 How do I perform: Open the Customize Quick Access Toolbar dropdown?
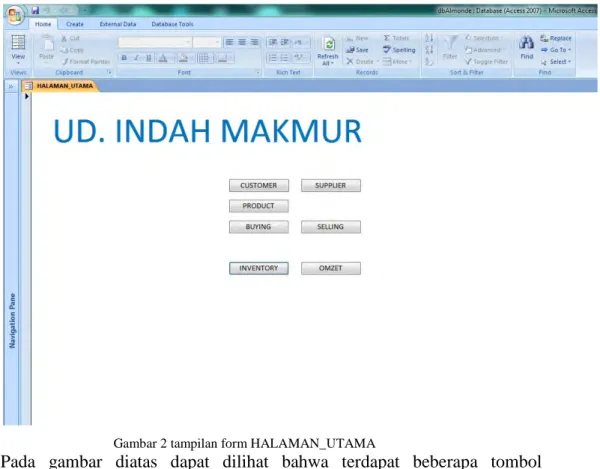coord(84,10)
